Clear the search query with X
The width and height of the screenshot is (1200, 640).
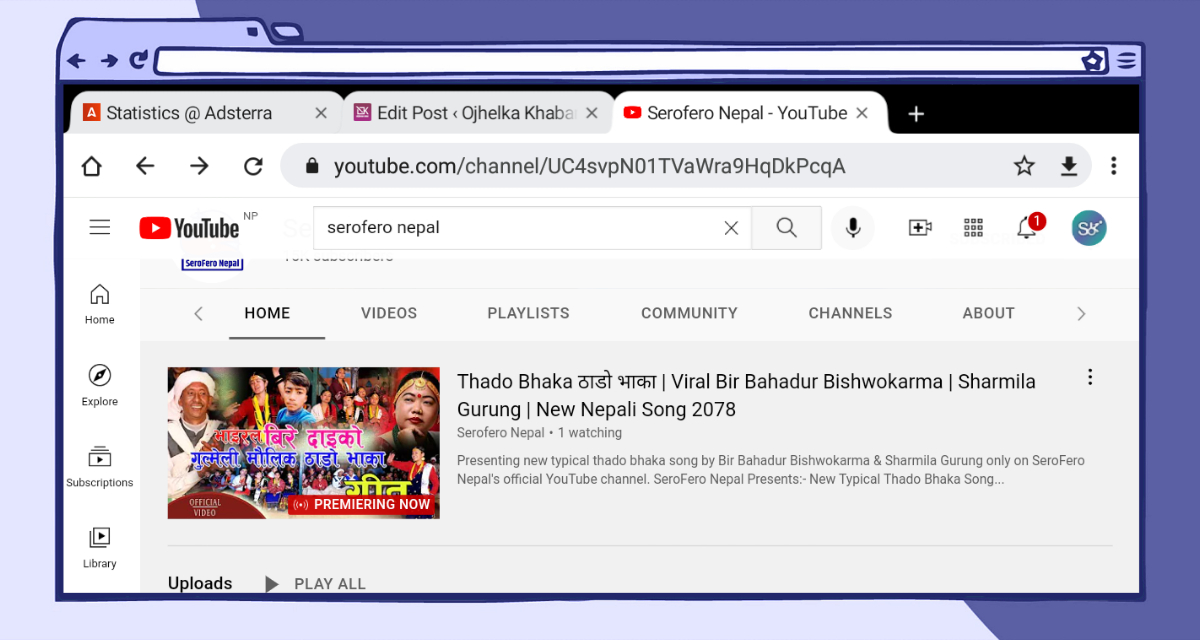pos(731,228)
